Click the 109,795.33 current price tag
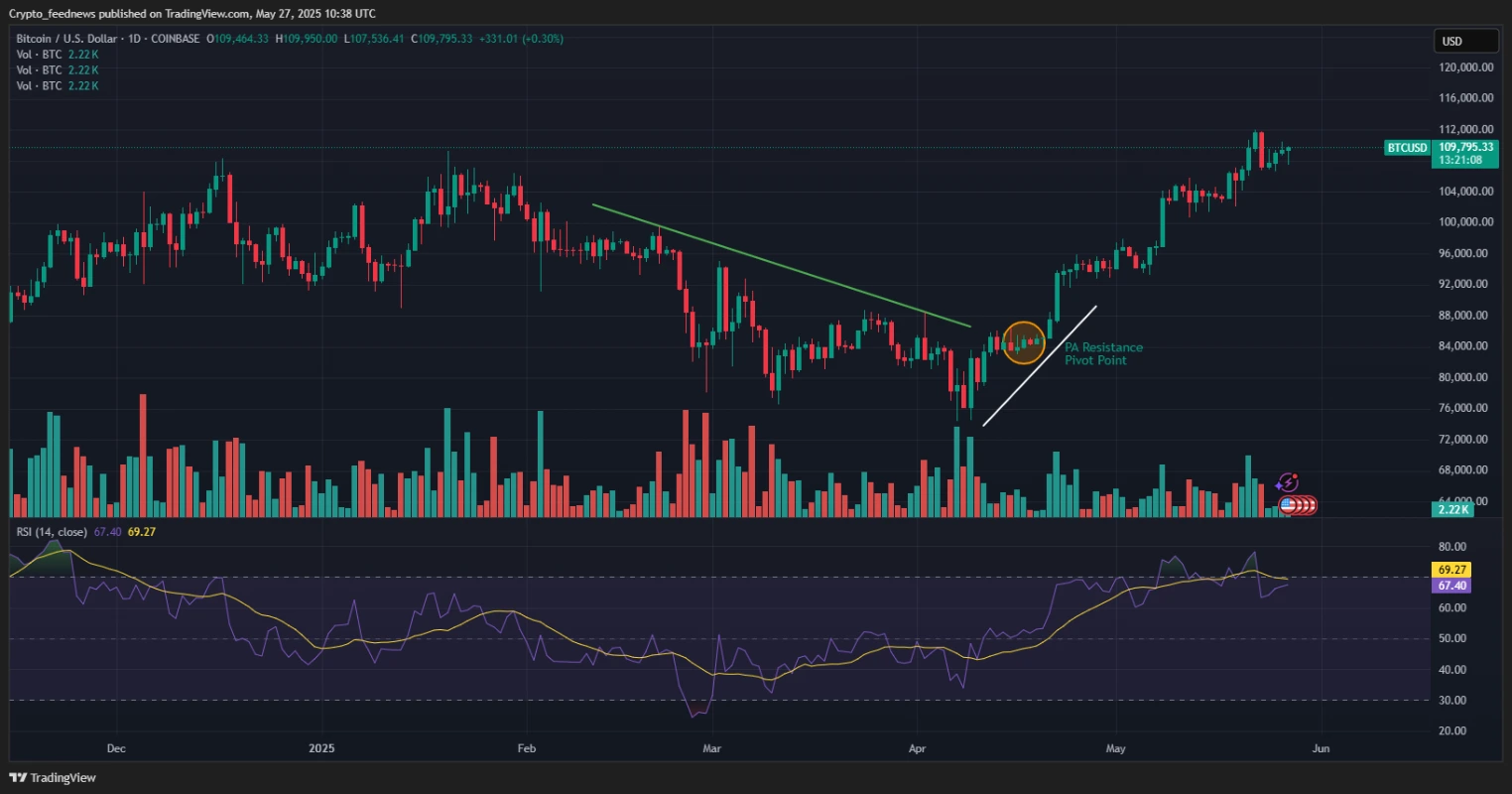Image resolution: width=1512 pixels, height=794 pixels. 1466,147
